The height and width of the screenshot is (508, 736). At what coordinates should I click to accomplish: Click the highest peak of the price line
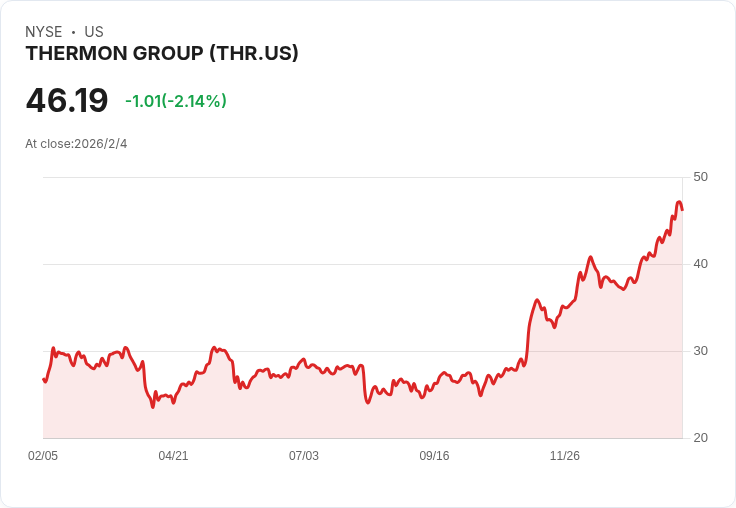click(679, 203)
